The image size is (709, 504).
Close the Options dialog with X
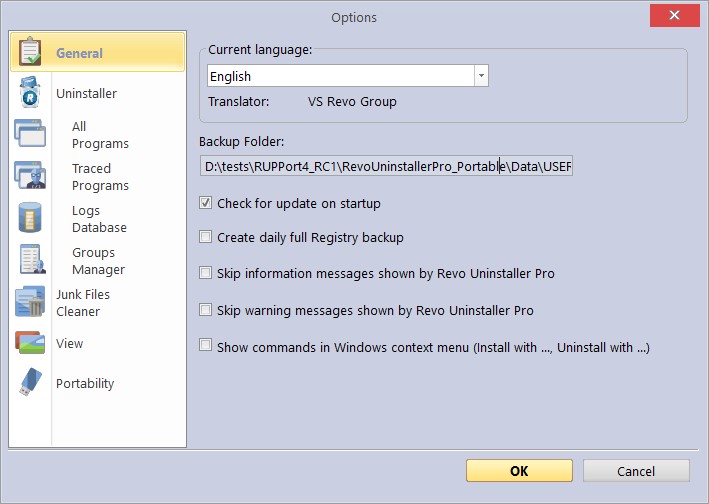click(675, 15)
